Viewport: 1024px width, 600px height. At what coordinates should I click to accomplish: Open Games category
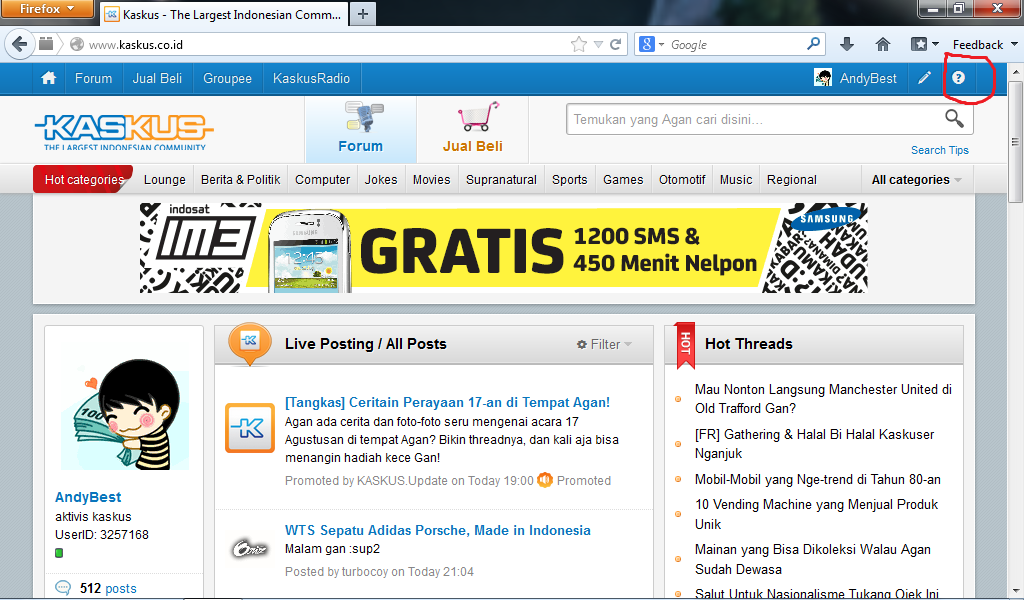pos(623,180)
